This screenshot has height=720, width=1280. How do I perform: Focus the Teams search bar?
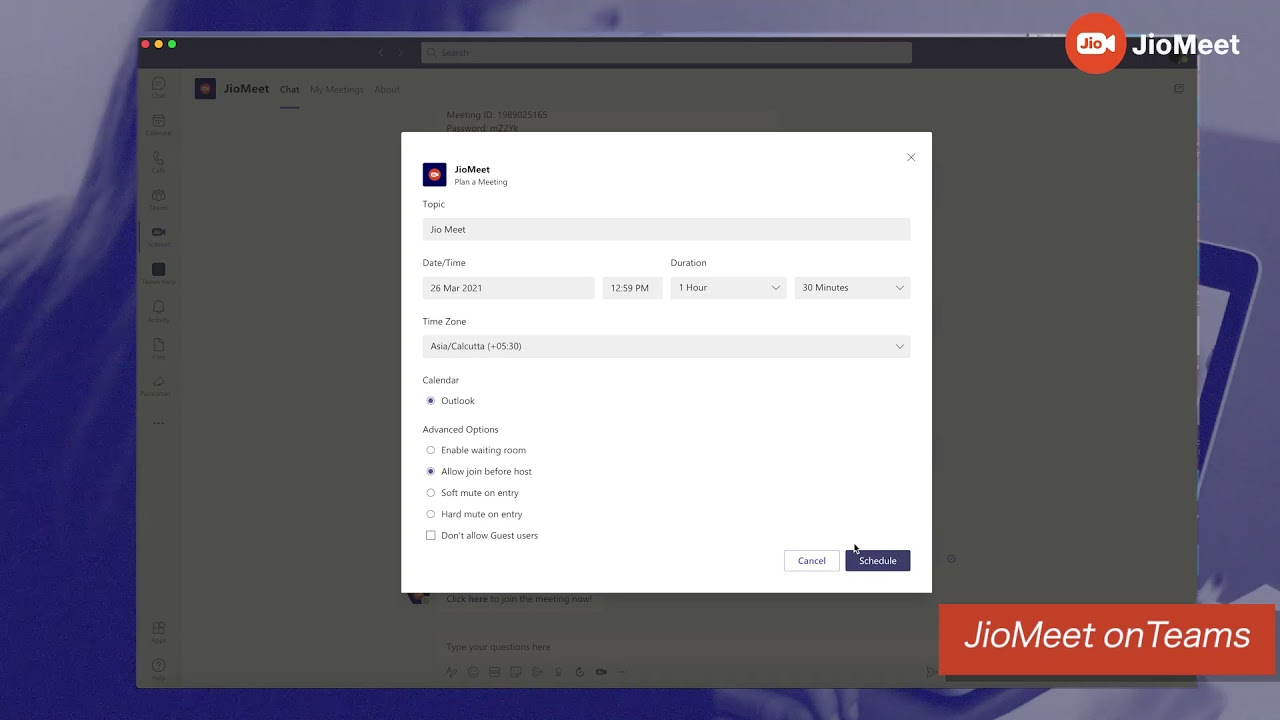[666, 52]
